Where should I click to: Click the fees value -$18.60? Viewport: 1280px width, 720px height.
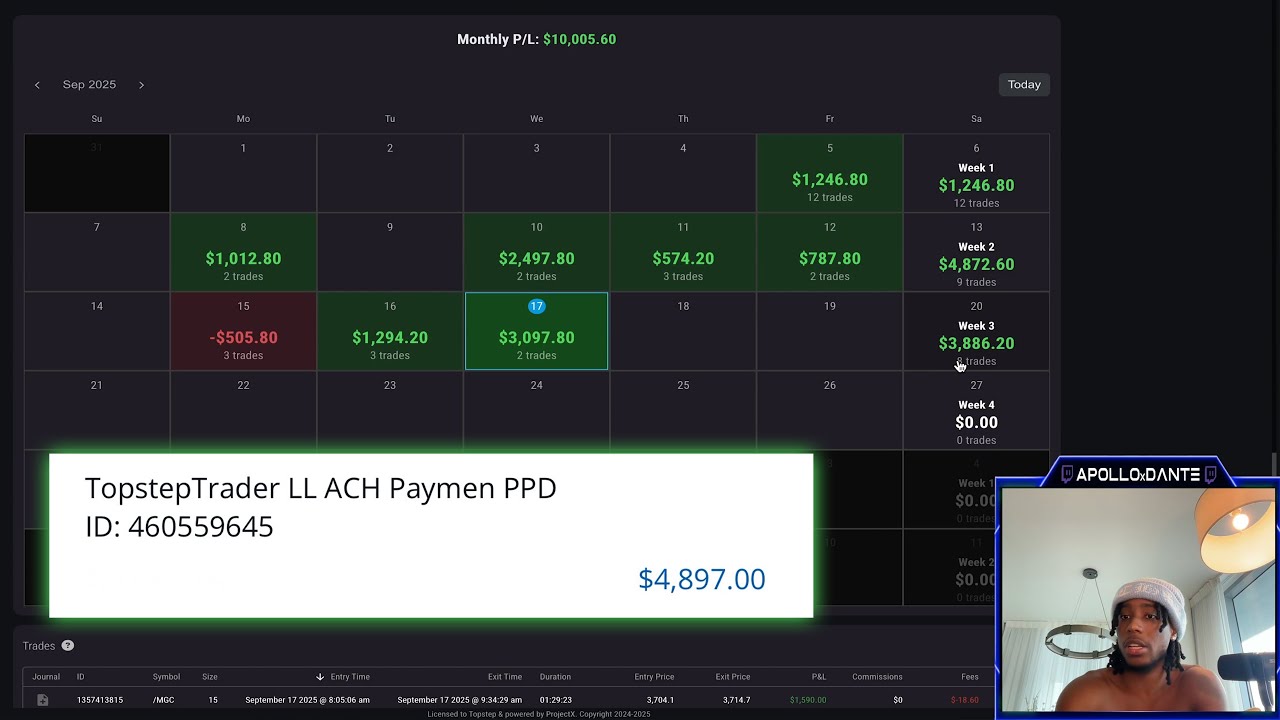(965, 700)
